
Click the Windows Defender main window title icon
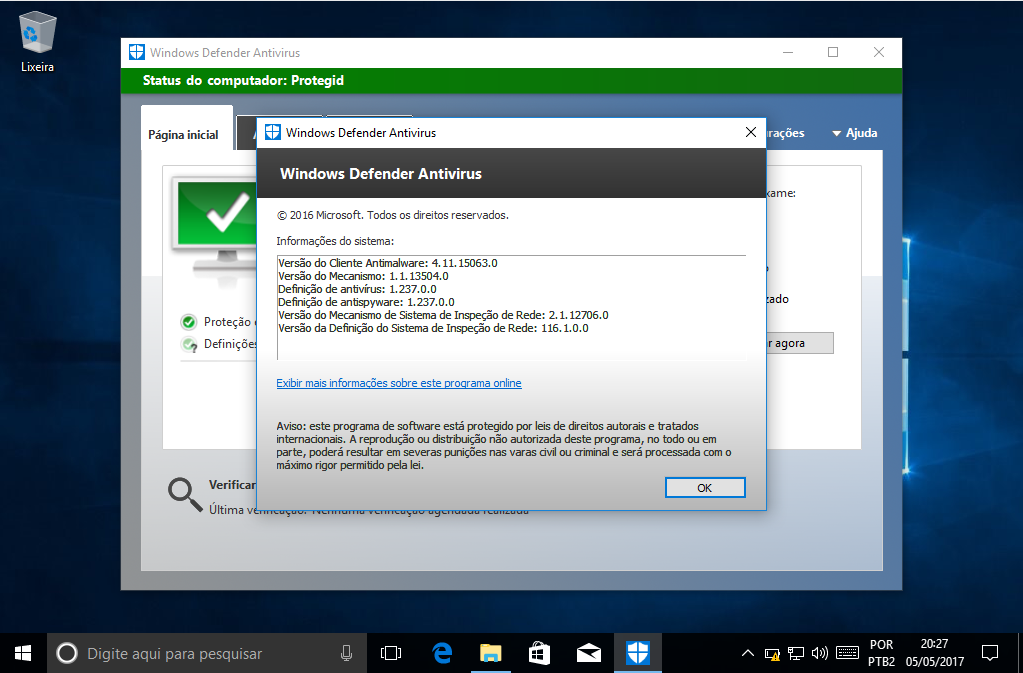[x=136, y=53]
